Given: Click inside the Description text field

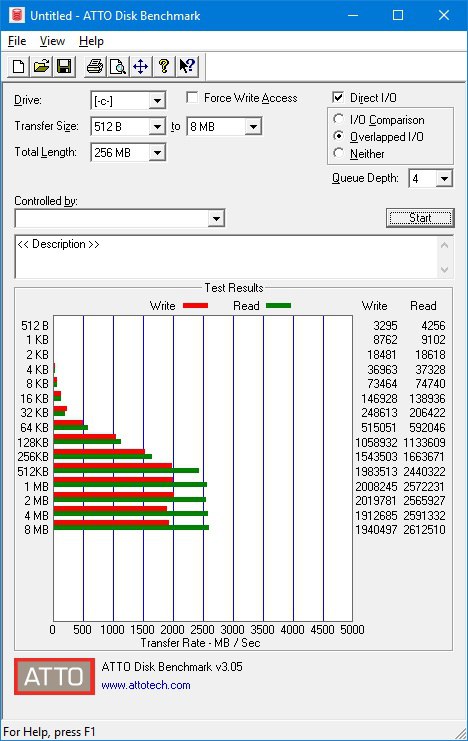Looking at the screenshot, I should click(x=228, y=257).
